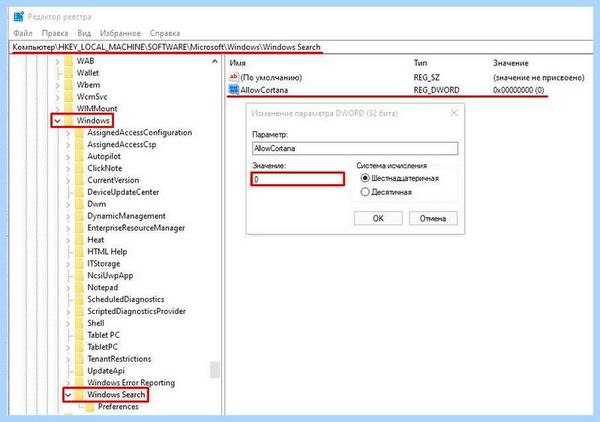This screenshot has width=600, height=422.
Task: Select the Preferences subkey
Action: [x=118, y=407]
